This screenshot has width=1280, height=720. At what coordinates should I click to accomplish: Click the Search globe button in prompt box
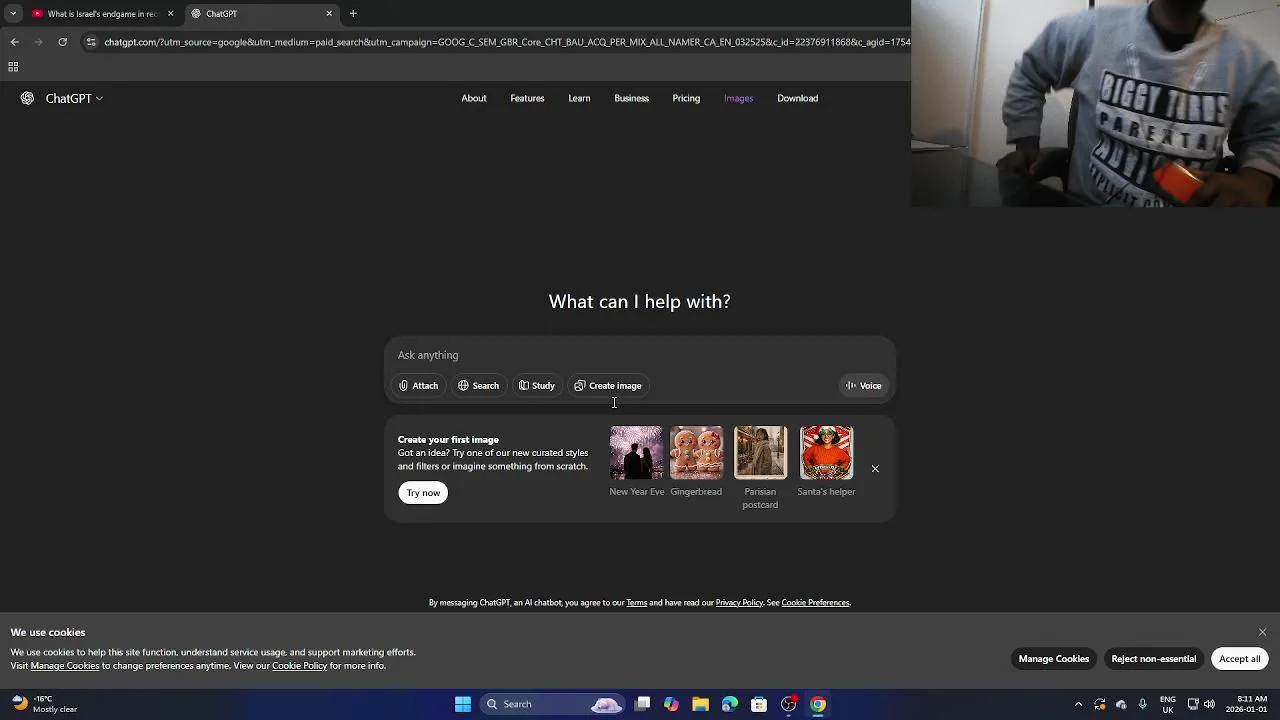coord(479,386)
